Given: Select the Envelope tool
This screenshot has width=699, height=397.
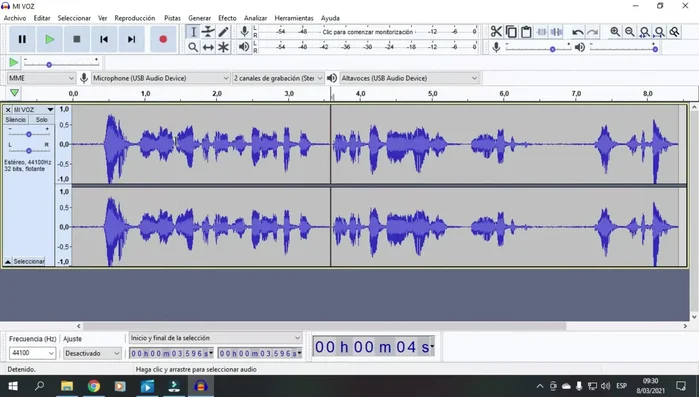Looking at the screenshot, I should [208, 32].
